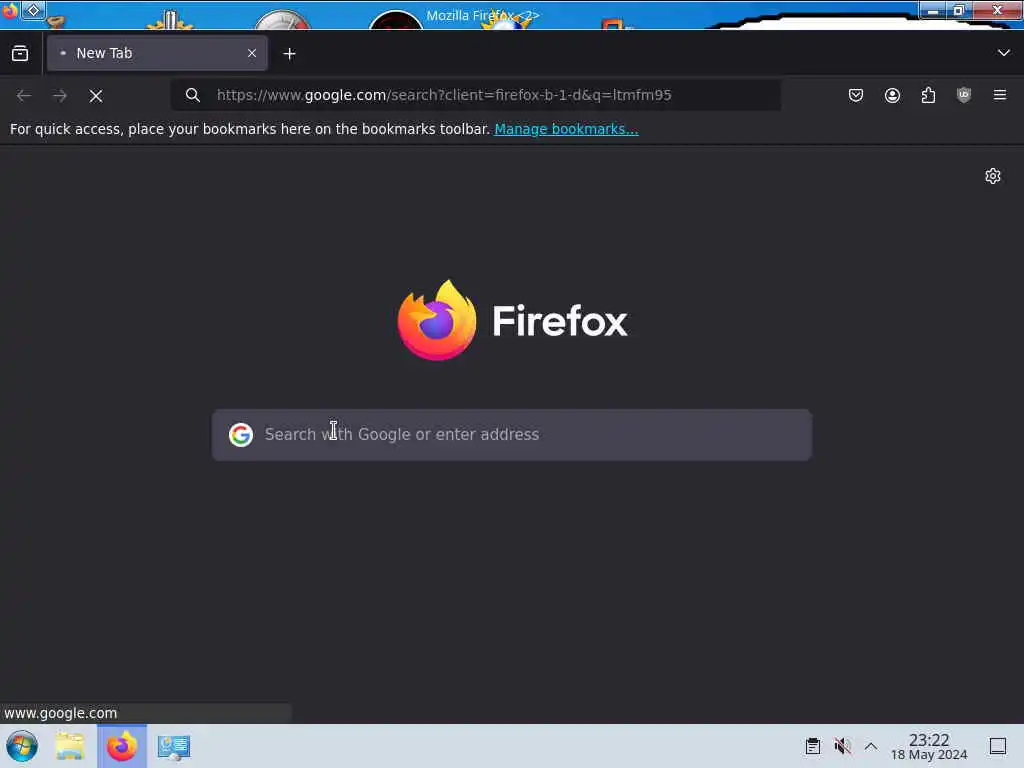This screenshot has width=1024, height=768.
Task: Expand the list all tabs chevron
Action: (1003, 53)
